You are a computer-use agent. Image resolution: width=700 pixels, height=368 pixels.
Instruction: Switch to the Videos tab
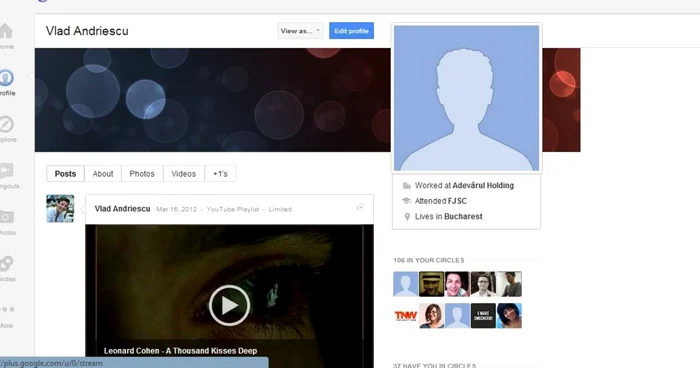[183, 174]
